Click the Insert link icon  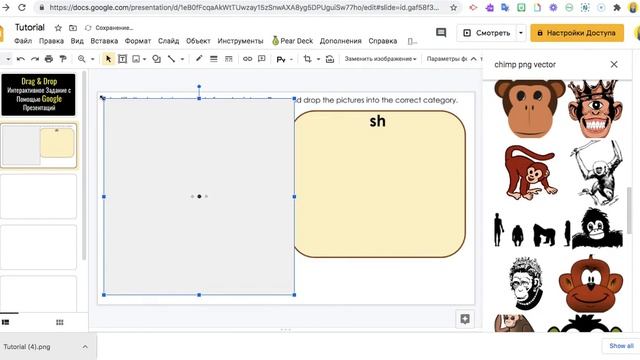click(x=247, y=59)
